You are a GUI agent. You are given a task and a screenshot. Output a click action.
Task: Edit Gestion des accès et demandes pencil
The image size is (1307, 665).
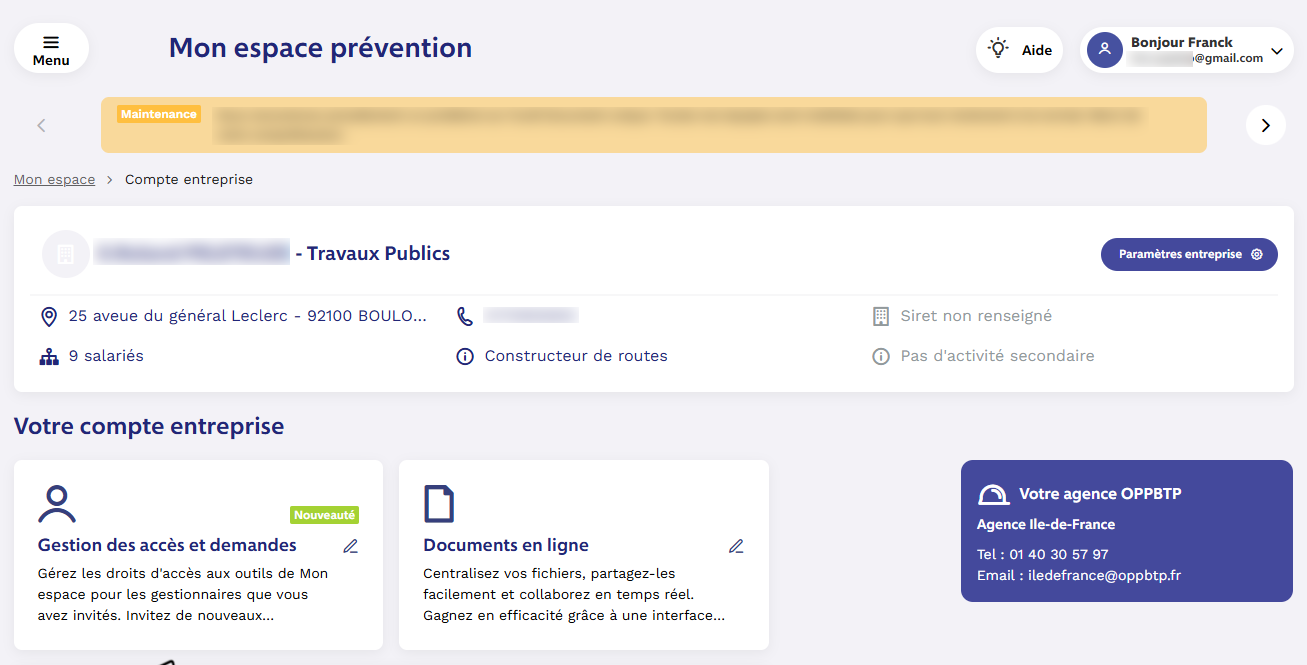point(350,546)
